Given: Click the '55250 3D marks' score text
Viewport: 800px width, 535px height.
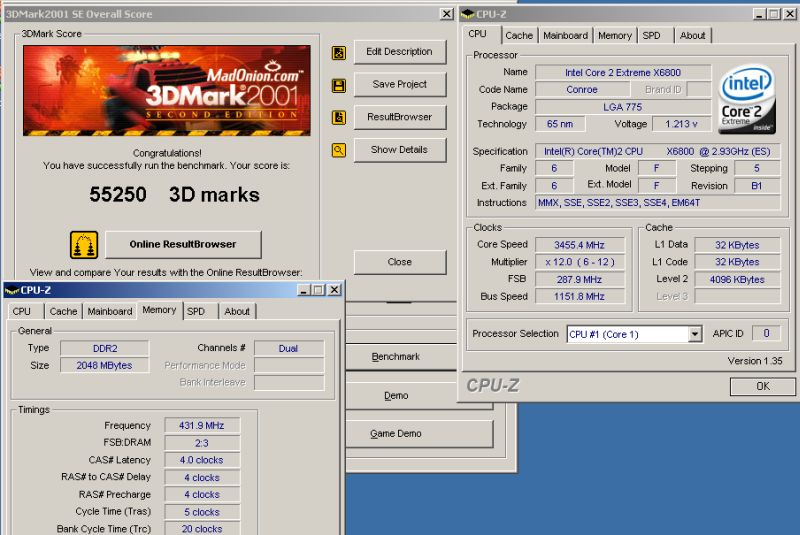Looking at the screenshot, I should click(x=174, y=194).
